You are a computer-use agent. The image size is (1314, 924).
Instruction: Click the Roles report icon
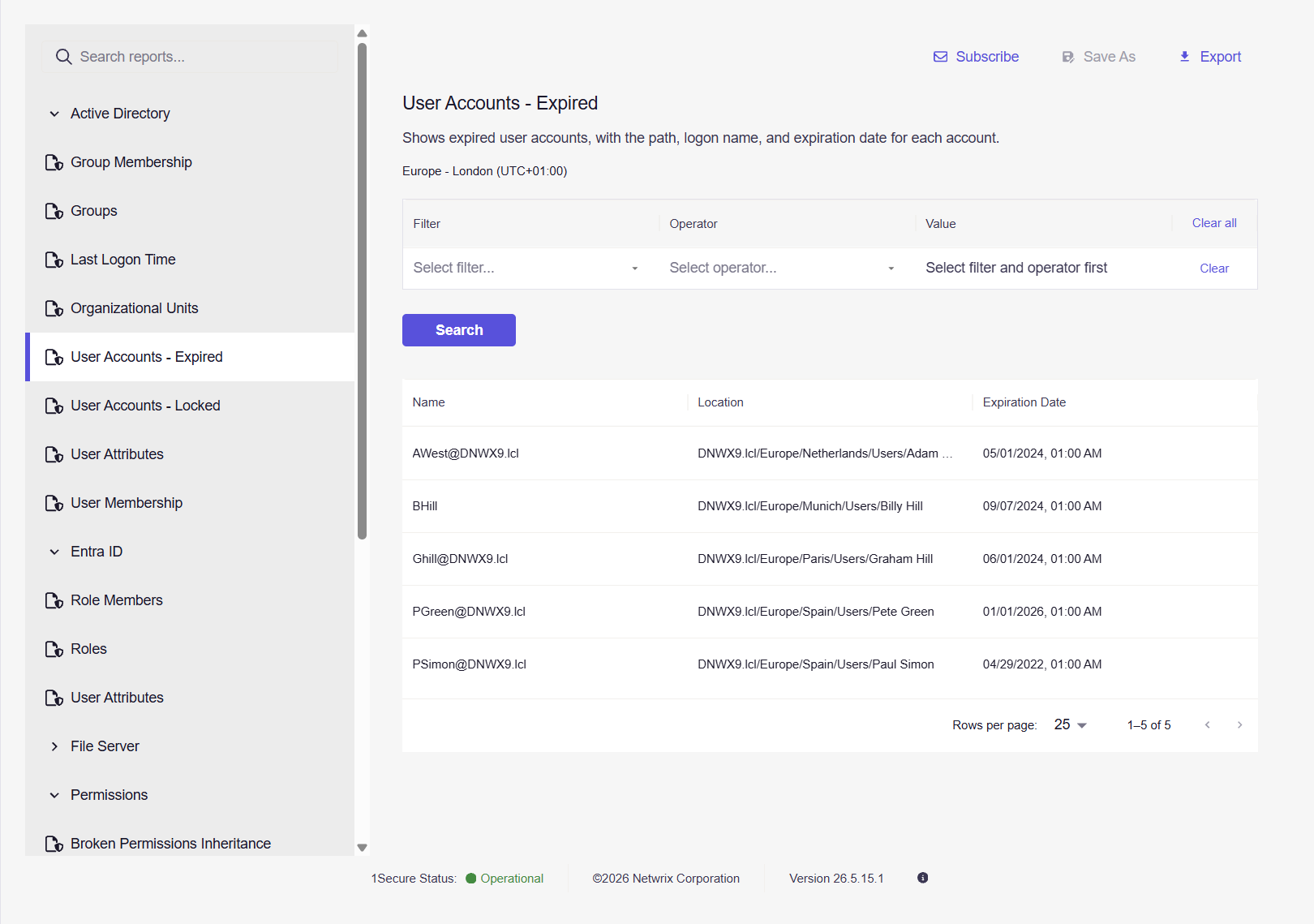(54, 649)
